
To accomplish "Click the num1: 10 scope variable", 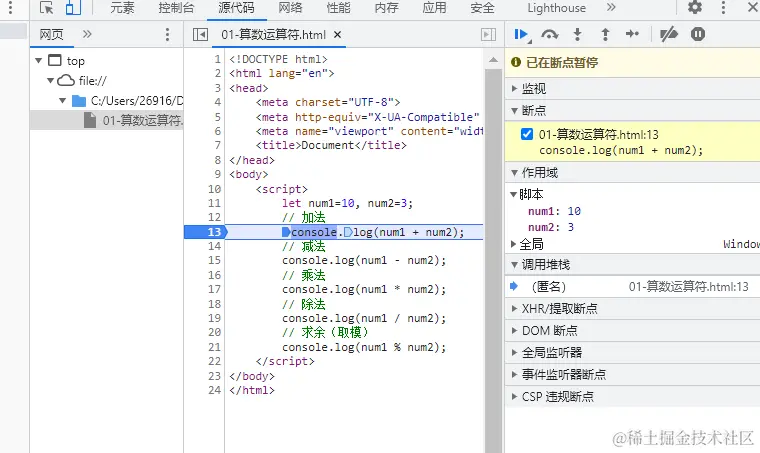I will click(x=554, y=211).
